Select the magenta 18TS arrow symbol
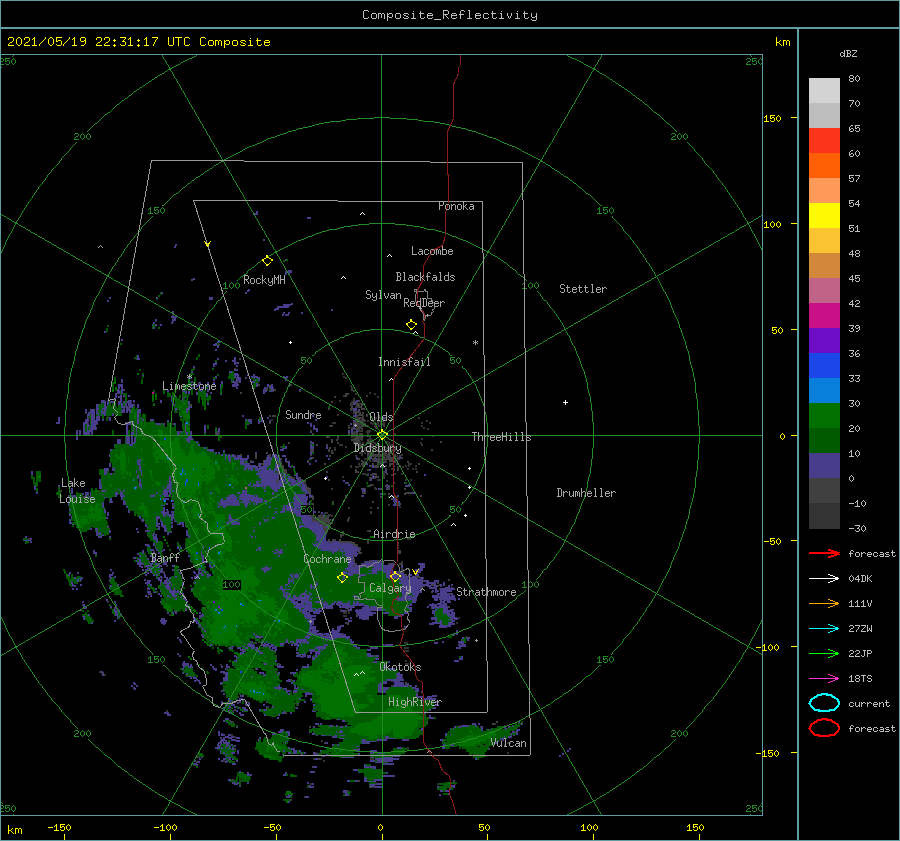Image resolution: width=900 pixels, height=841 pixels. coord(824,679)
